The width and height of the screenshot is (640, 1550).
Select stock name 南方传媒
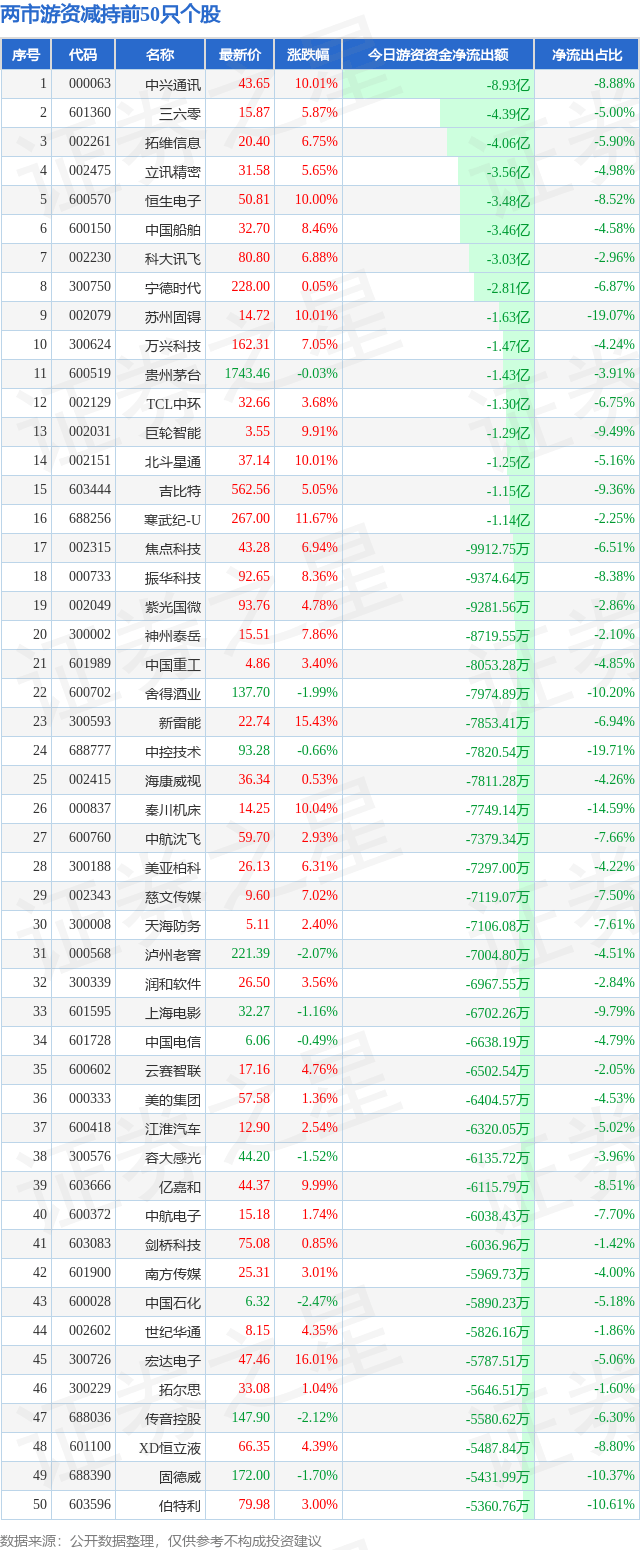pyautogui.click(x=173, y=1273)
